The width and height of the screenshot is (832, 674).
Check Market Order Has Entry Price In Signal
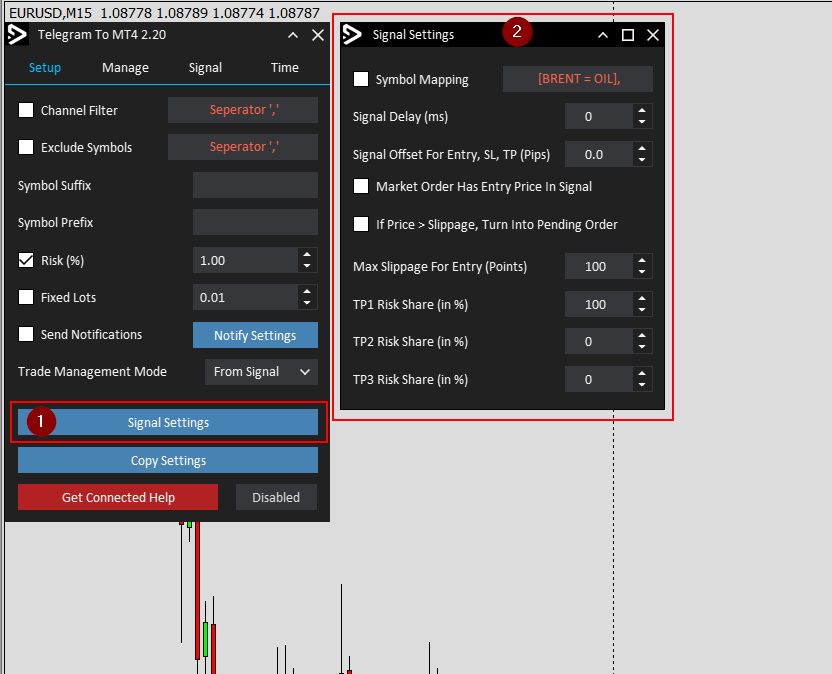click(361, 186)
